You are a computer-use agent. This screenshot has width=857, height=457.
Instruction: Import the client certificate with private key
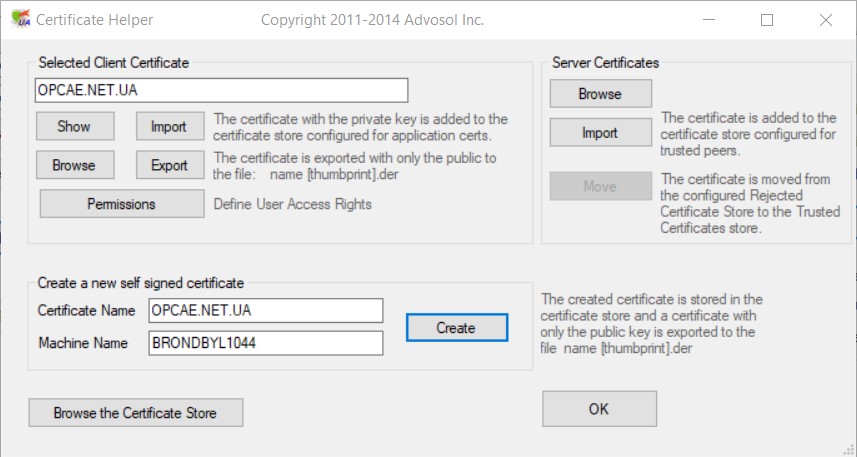coord(169,126)
